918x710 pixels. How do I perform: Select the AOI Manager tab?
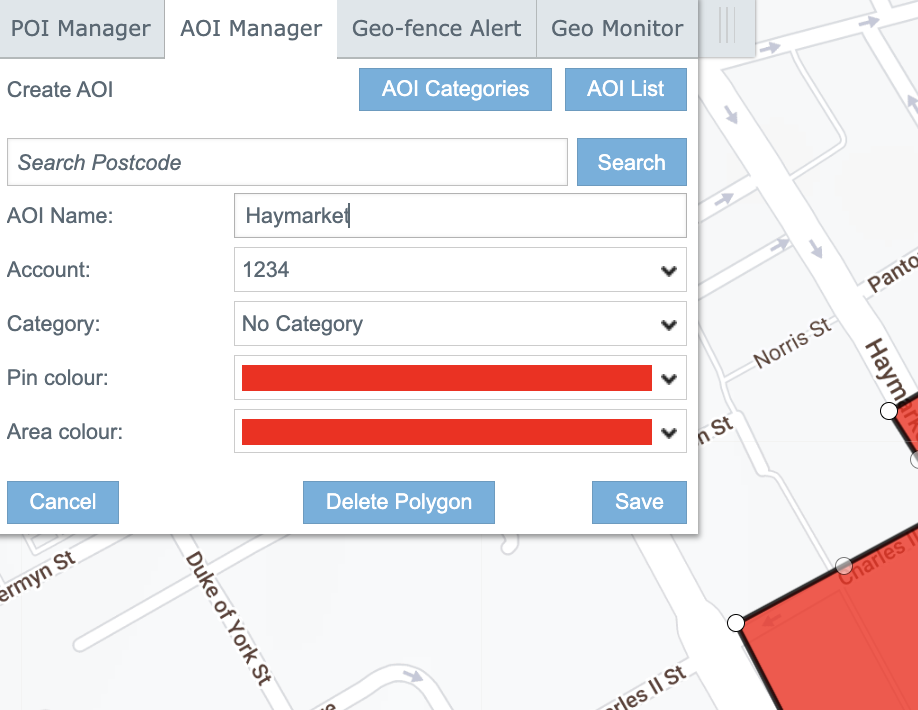[x=251, y=28]
